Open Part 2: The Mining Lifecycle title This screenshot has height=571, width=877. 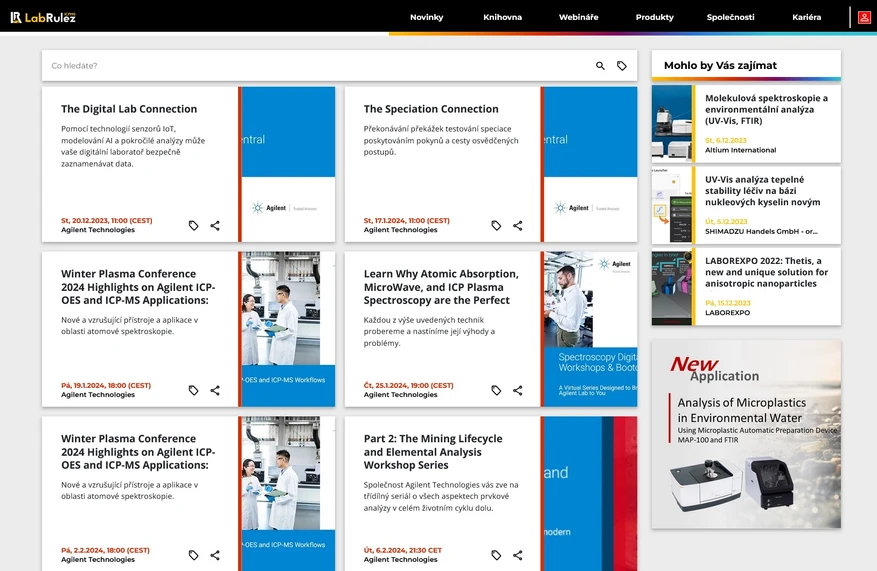coord(433,452)
